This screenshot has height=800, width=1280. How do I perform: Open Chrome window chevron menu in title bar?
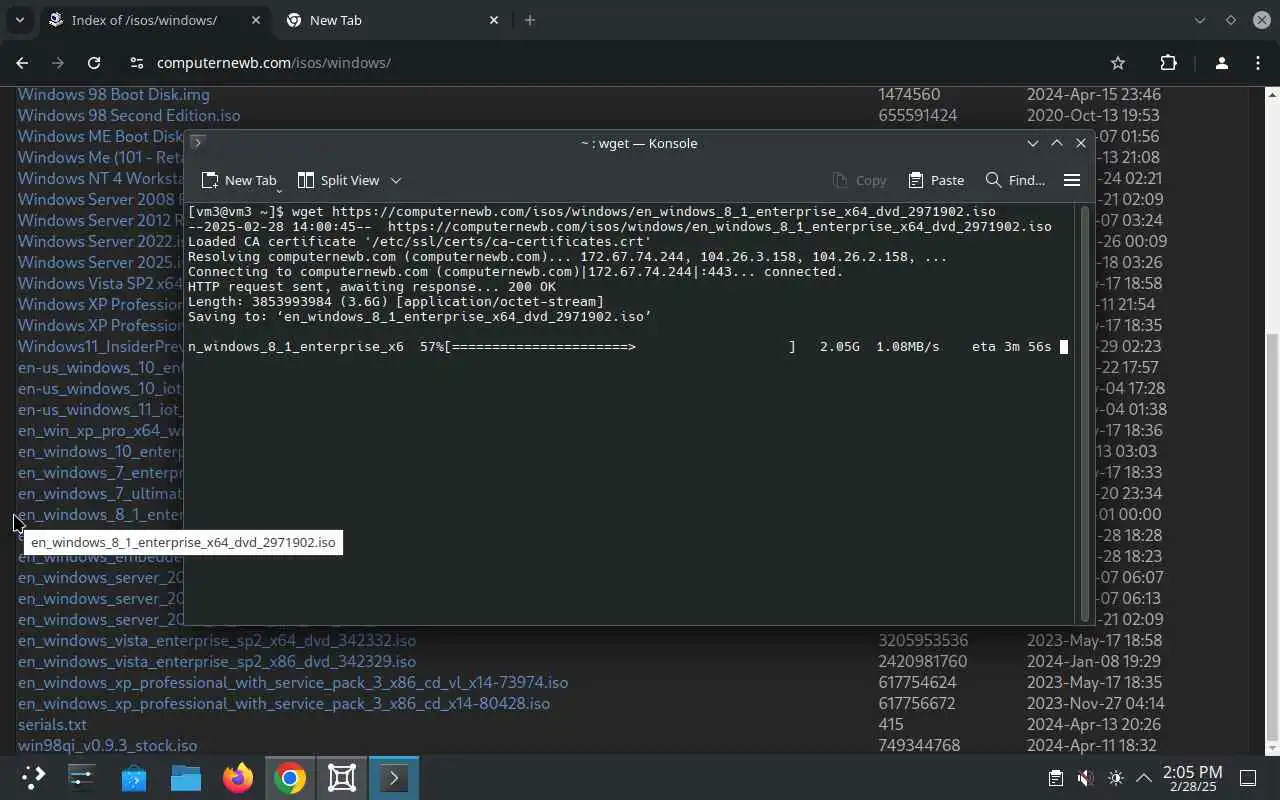1200,20
